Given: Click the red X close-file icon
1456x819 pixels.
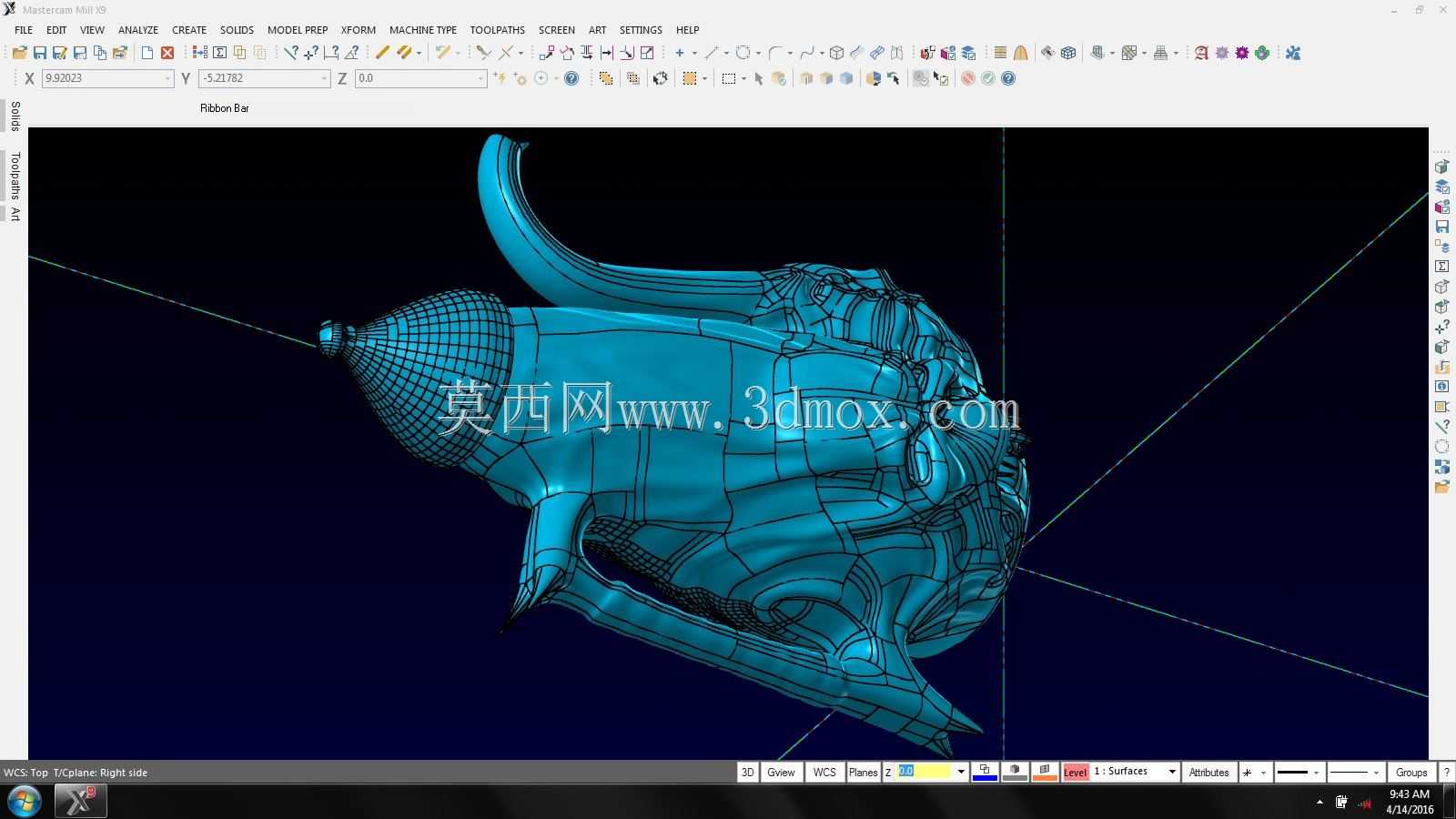Looking at the screenshot, I should (167, 53).
